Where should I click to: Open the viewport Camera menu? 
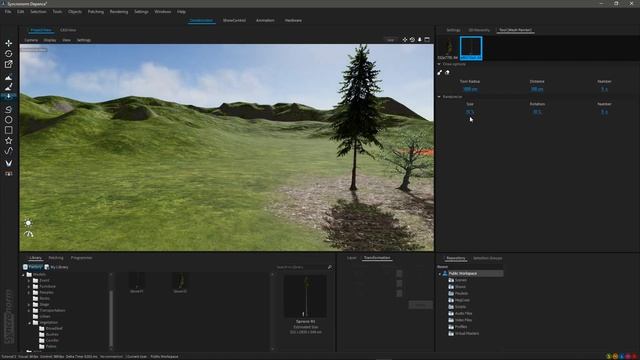[31, 40]
